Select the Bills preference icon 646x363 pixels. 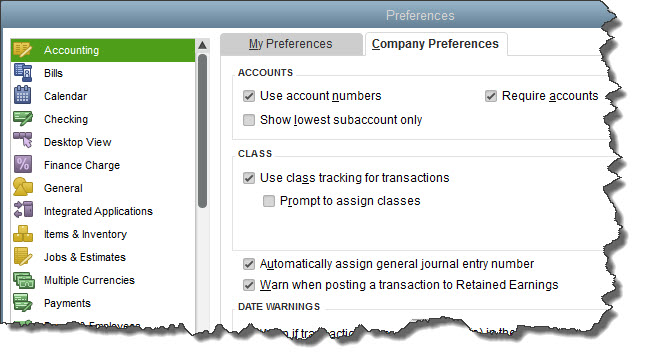23,73
